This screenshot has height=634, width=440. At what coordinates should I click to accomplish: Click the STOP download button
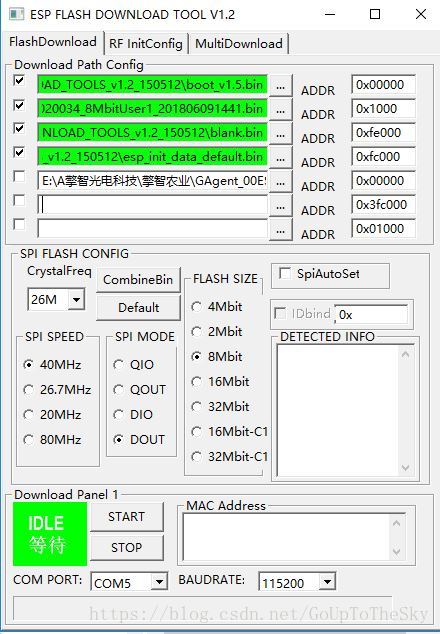pyautogui.click(x=127, y=547)
